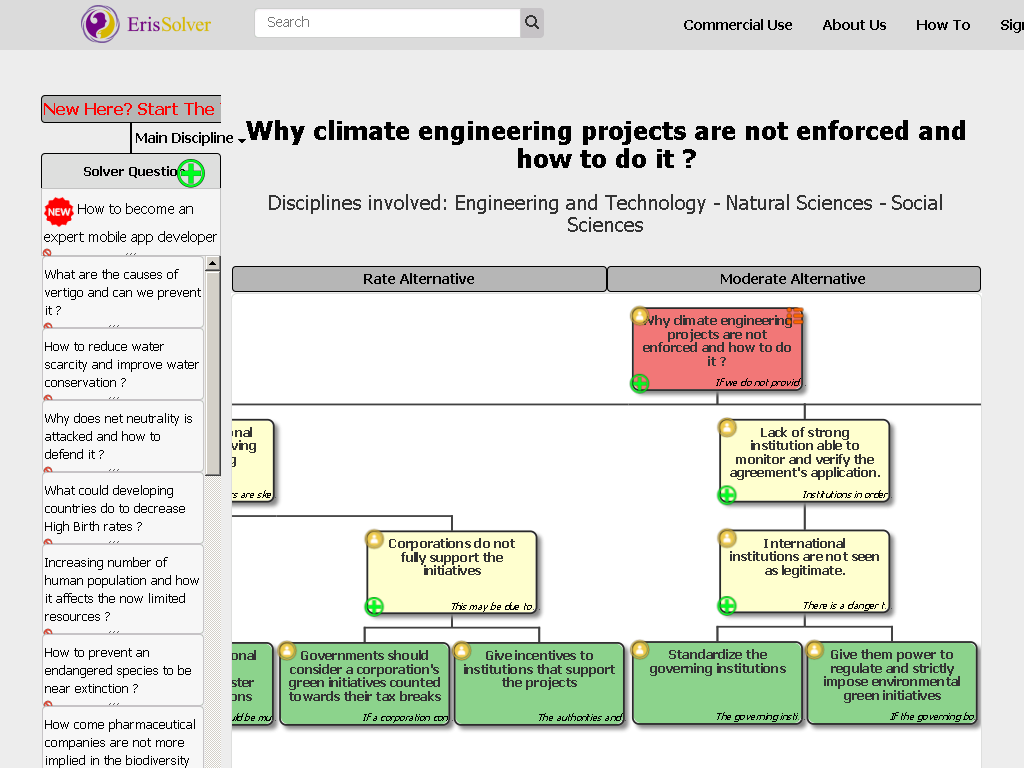Open About Us menu
The width and height of the screenshot is (1024, 768).
point(854,25)
